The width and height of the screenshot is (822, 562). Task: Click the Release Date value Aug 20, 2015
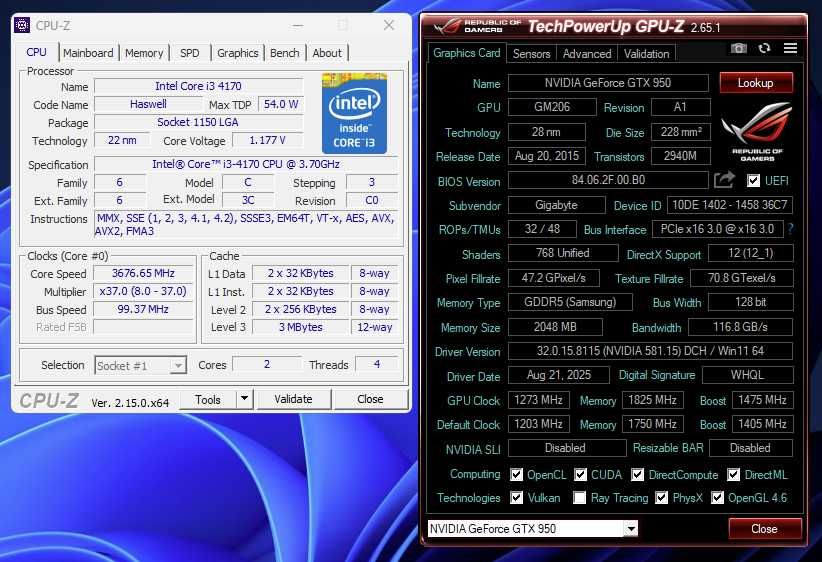pos(547,156)
